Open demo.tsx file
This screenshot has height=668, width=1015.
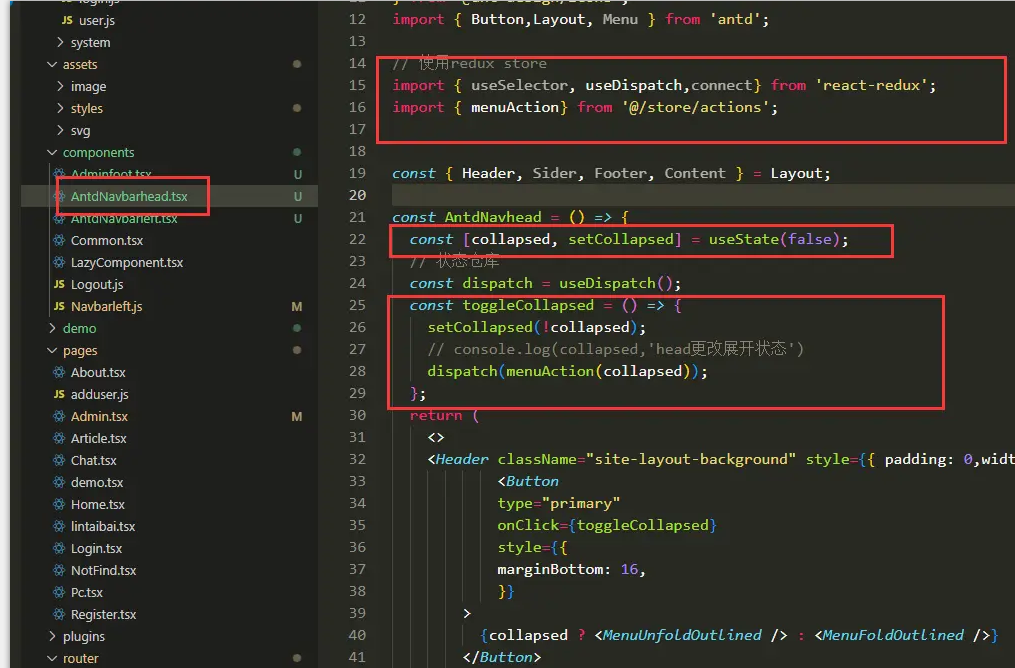[96, 483]
